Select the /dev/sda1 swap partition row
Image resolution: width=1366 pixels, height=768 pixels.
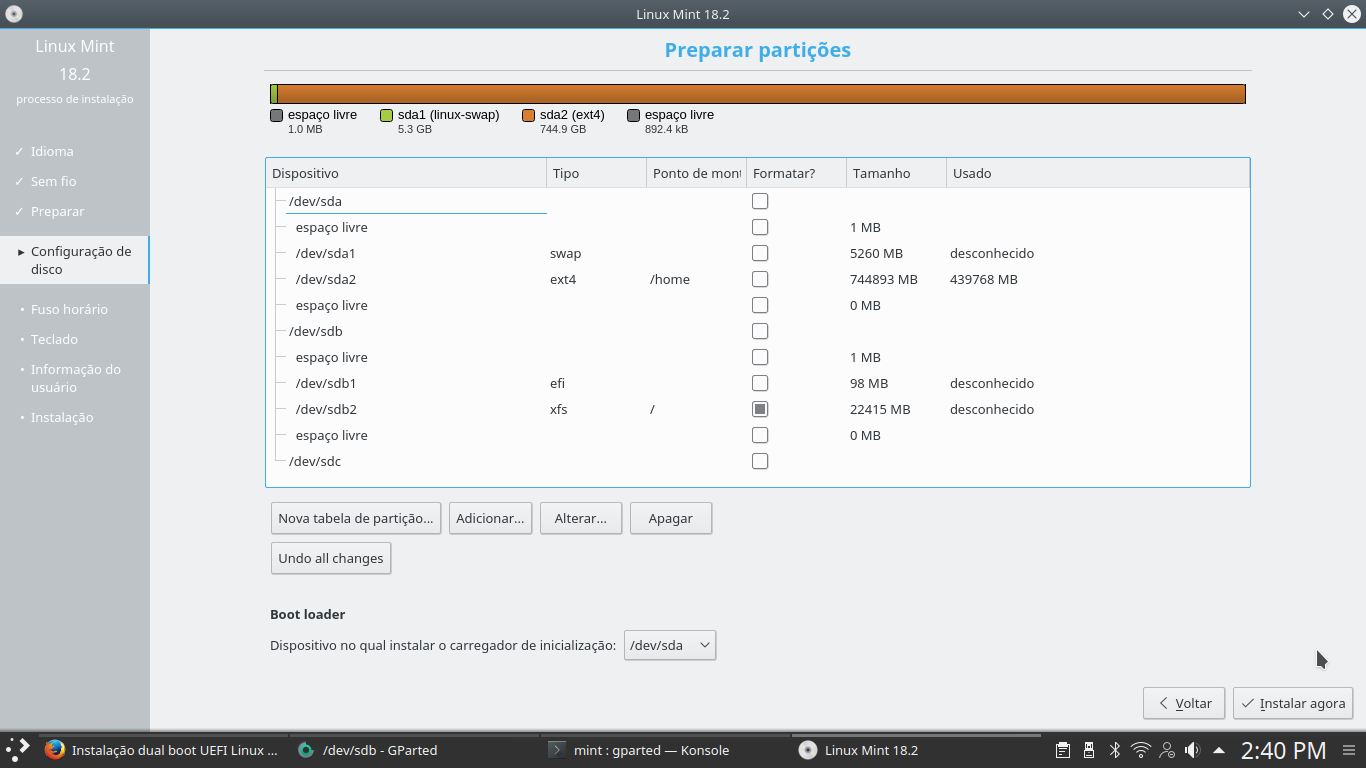click(758, 253)
